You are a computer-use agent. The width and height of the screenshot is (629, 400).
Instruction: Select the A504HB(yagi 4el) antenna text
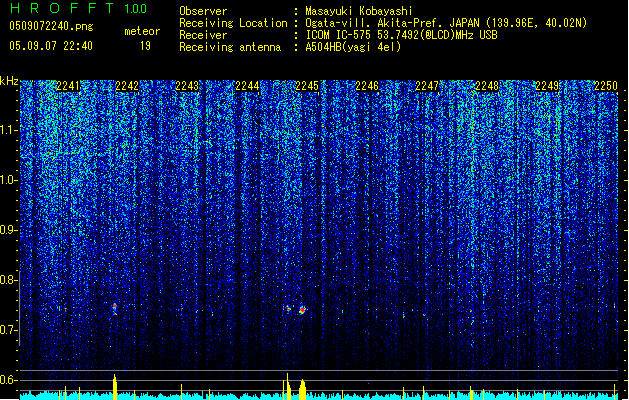point(353,47)
